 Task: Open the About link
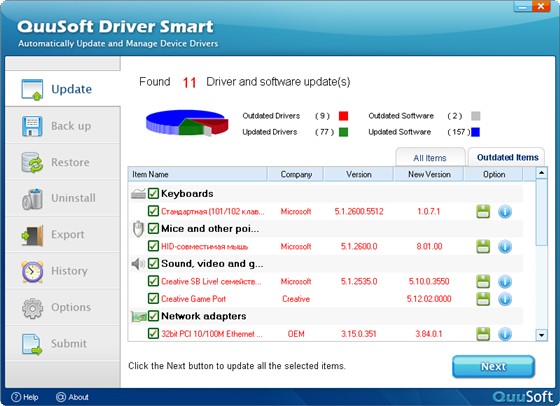tap(72, 397)
